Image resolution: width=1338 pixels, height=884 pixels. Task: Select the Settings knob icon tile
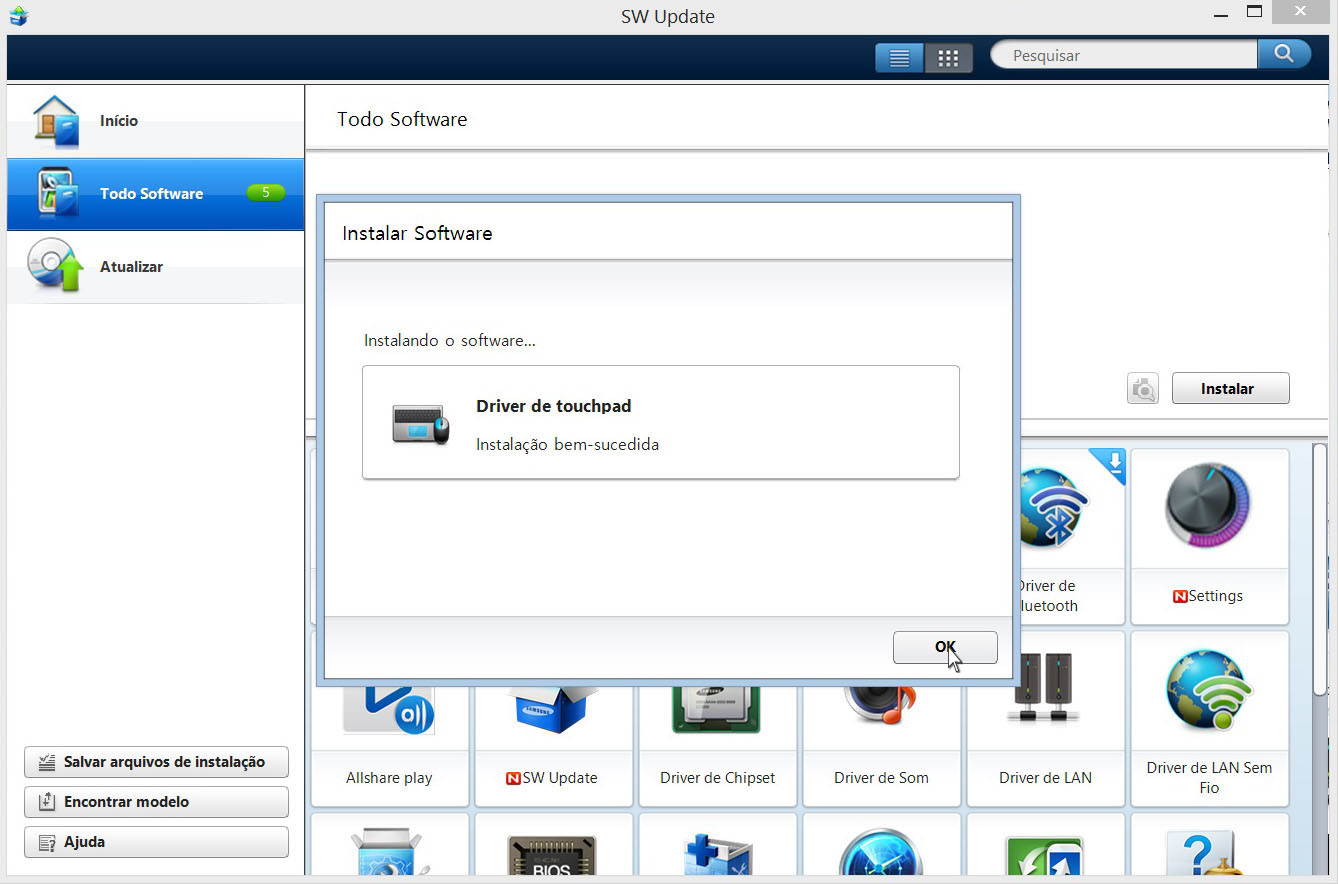(x=1209, y=536)
